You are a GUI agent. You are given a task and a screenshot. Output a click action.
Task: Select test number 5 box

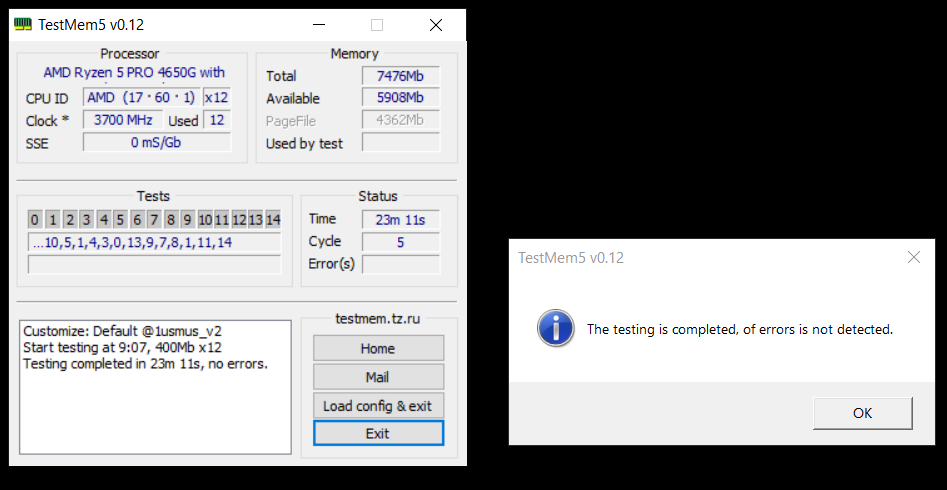point(120,219)
